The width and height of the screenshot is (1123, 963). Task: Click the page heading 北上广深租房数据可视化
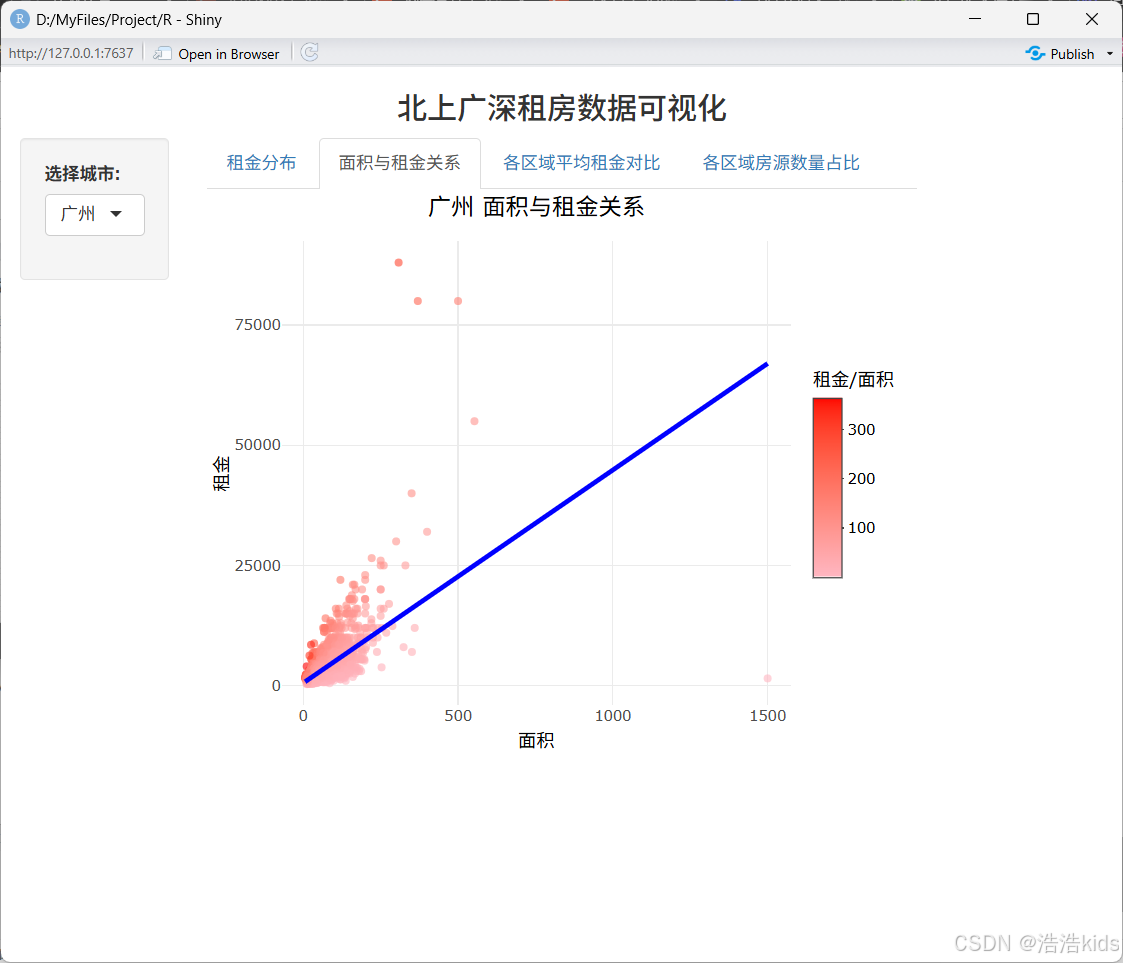click(562, 109)
